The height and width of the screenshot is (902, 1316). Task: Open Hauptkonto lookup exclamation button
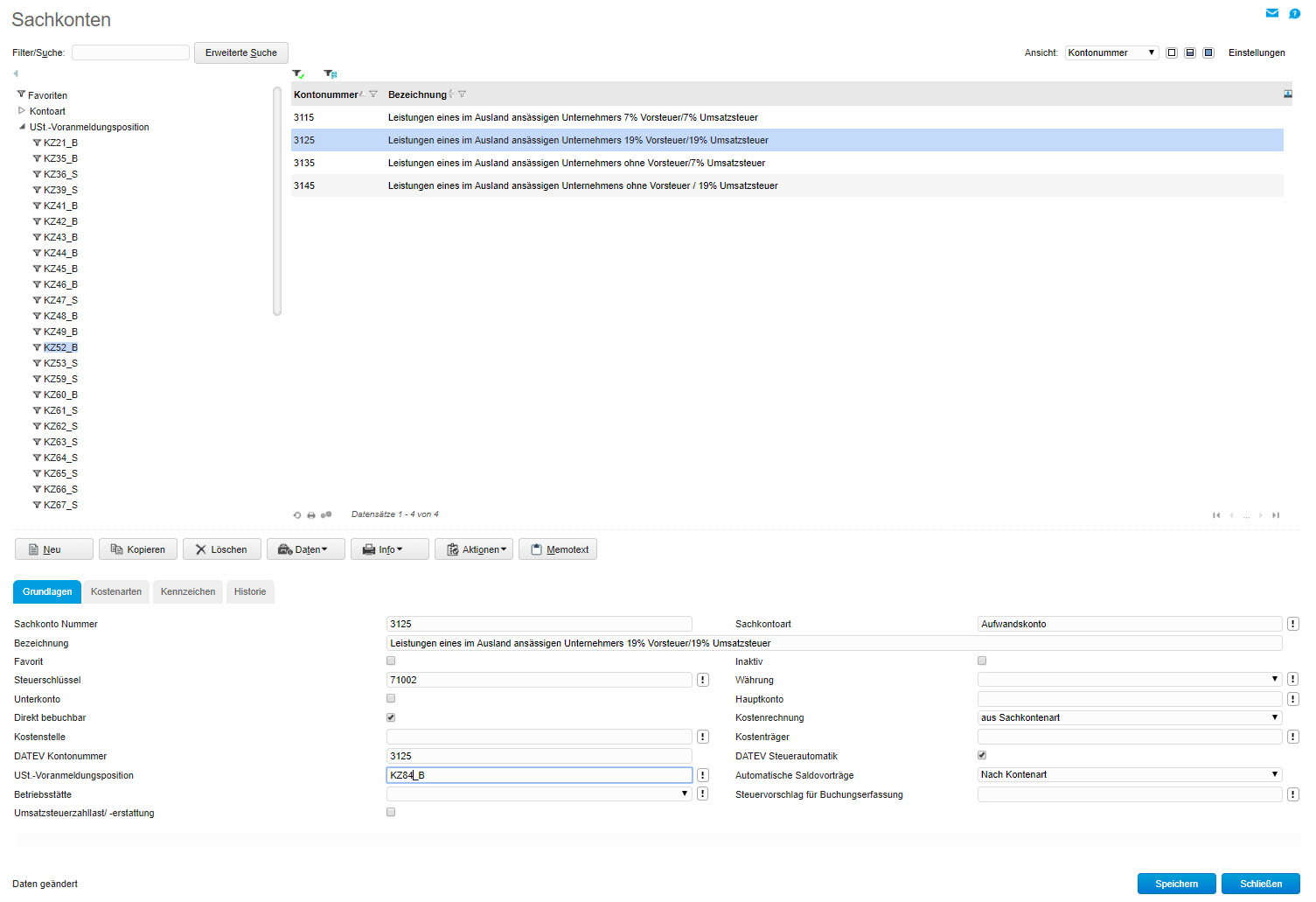pyautogui.click(x=1292, y=699)
